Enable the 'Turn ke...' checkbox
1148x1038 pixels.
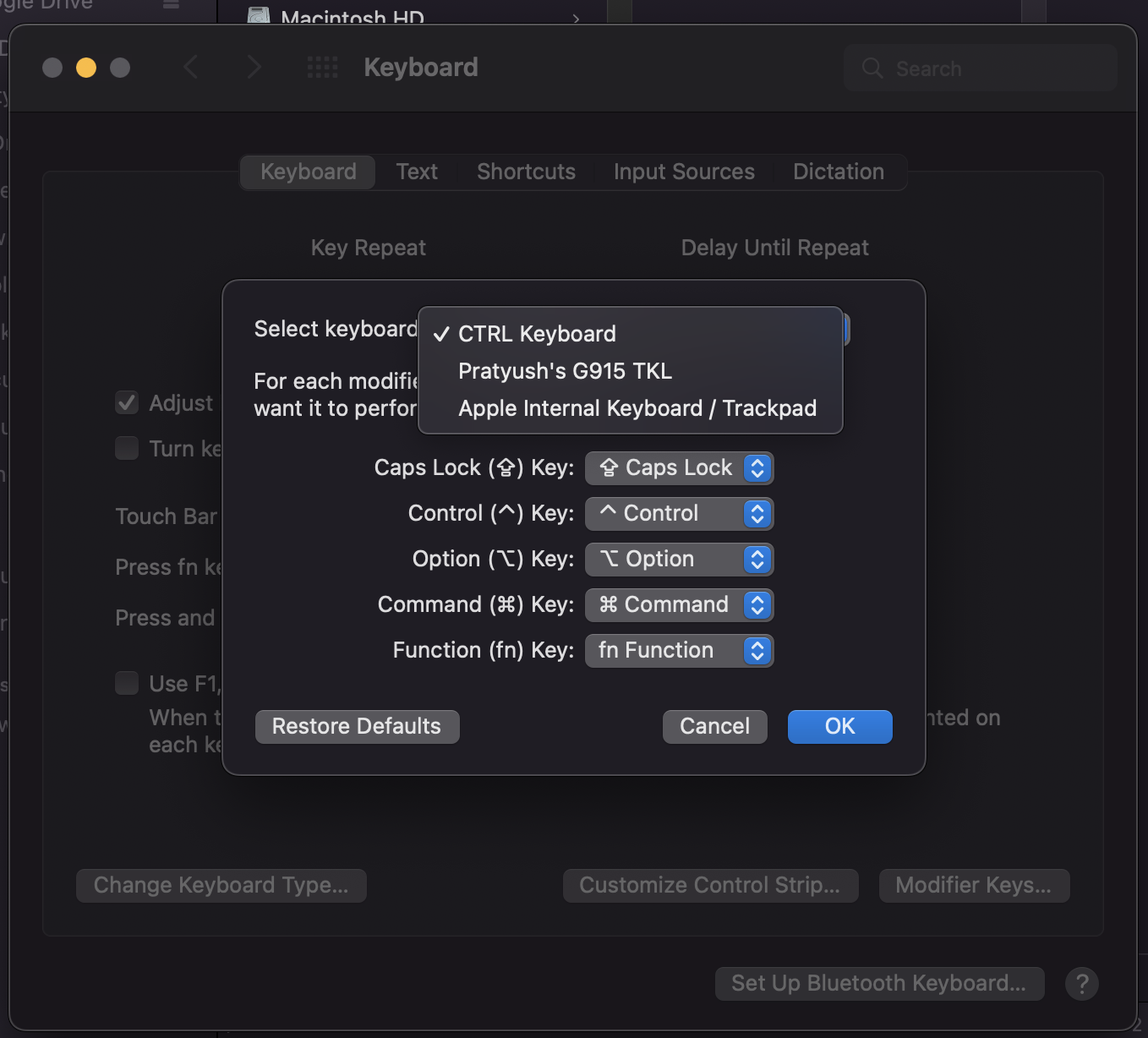pos(126,448)
